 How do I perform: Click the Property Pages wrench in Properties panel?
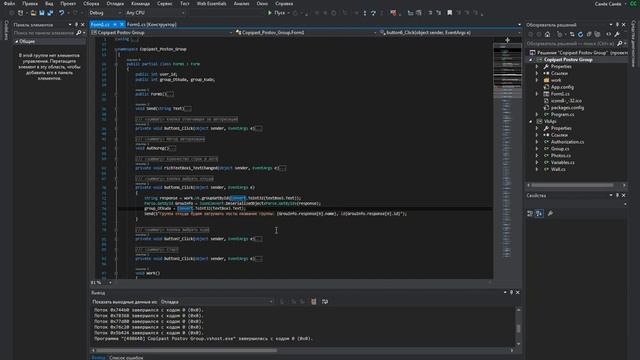point(550,213)
